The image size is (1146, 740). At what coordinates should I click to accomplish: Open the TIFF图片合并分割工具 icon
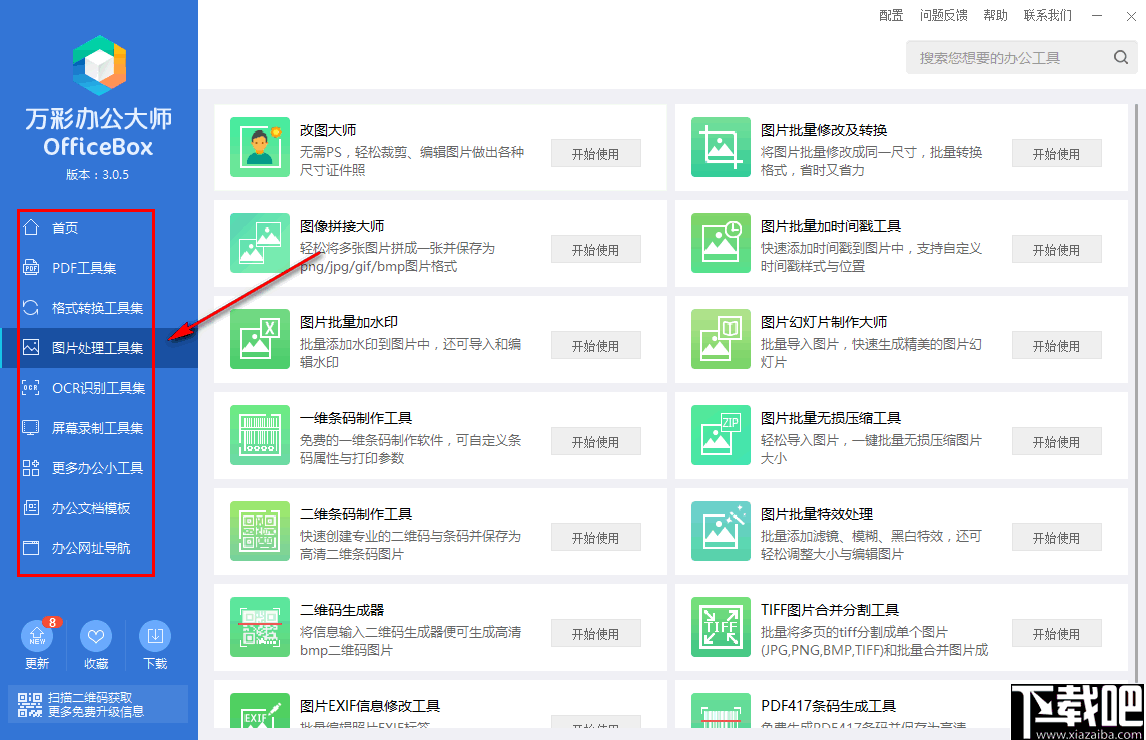(x=721, y=627)
